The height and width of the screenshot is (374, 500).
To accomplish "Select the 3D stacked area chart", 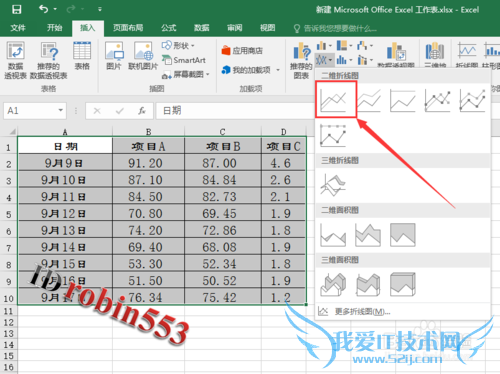I will pos(368,285).
